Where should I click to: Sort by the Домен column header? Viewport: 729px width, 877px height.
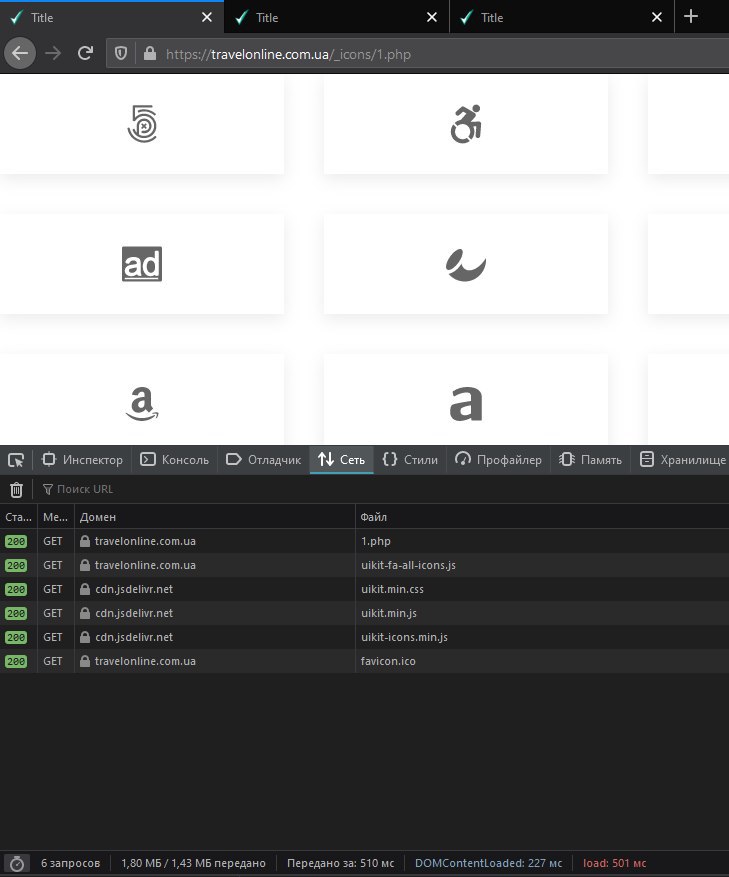[x=215, y=517]
